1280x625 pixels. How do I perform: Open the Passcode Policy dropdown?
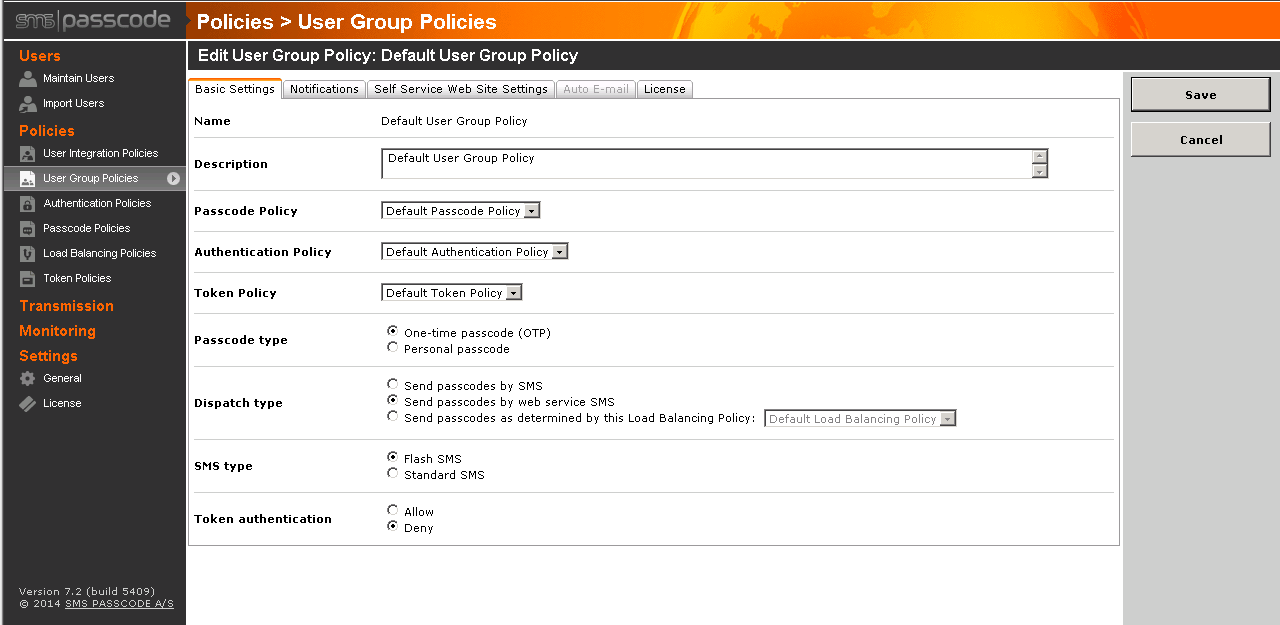(x=461, y=211)
